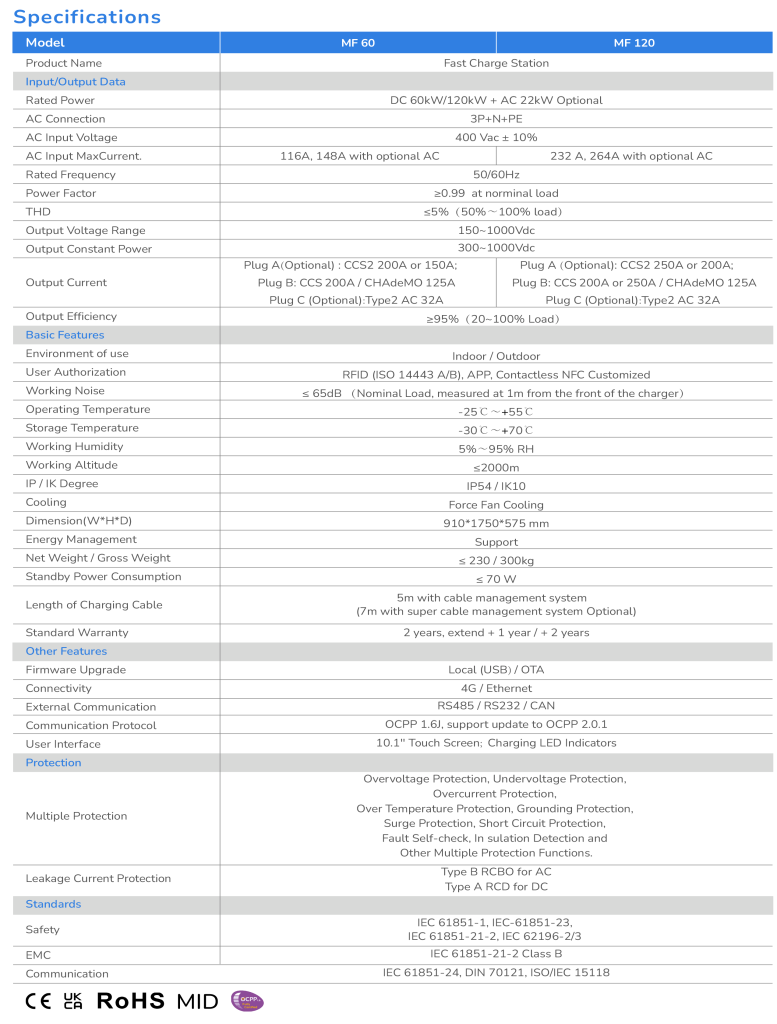The image size is (777, 1024).
Task: Click the Force Fan Cooling value
Action: pos(496,505)
